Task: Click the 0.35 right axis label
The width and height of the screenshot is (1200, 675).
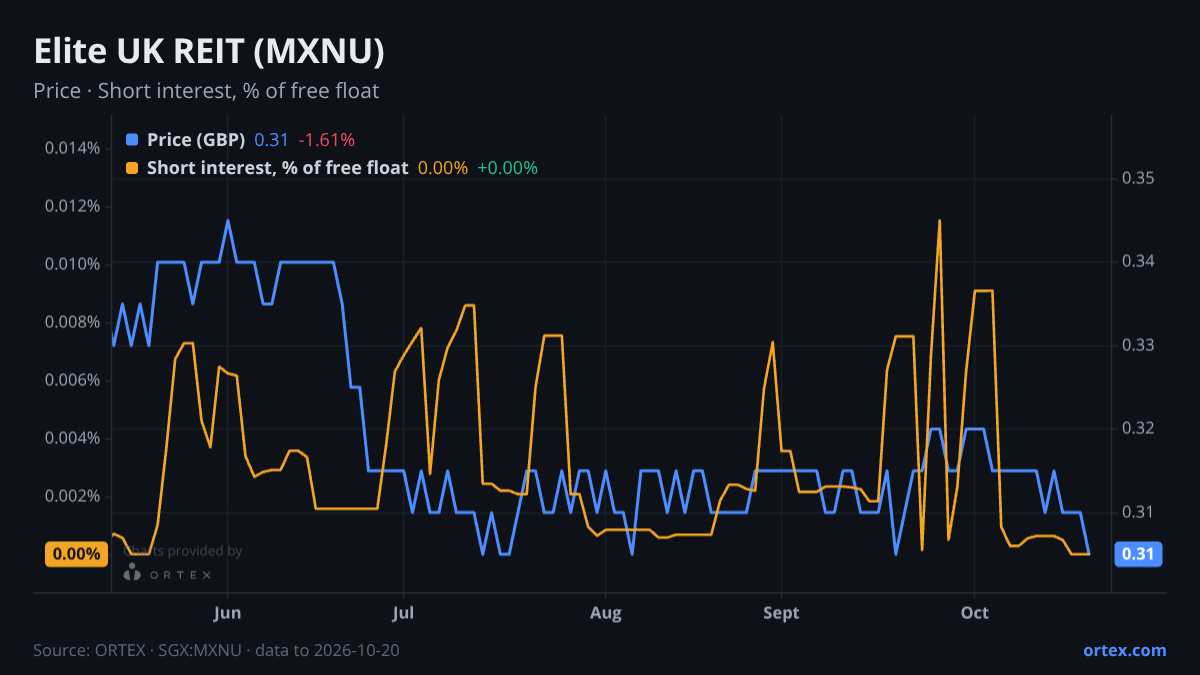Action: click(x=1139, y=179)
